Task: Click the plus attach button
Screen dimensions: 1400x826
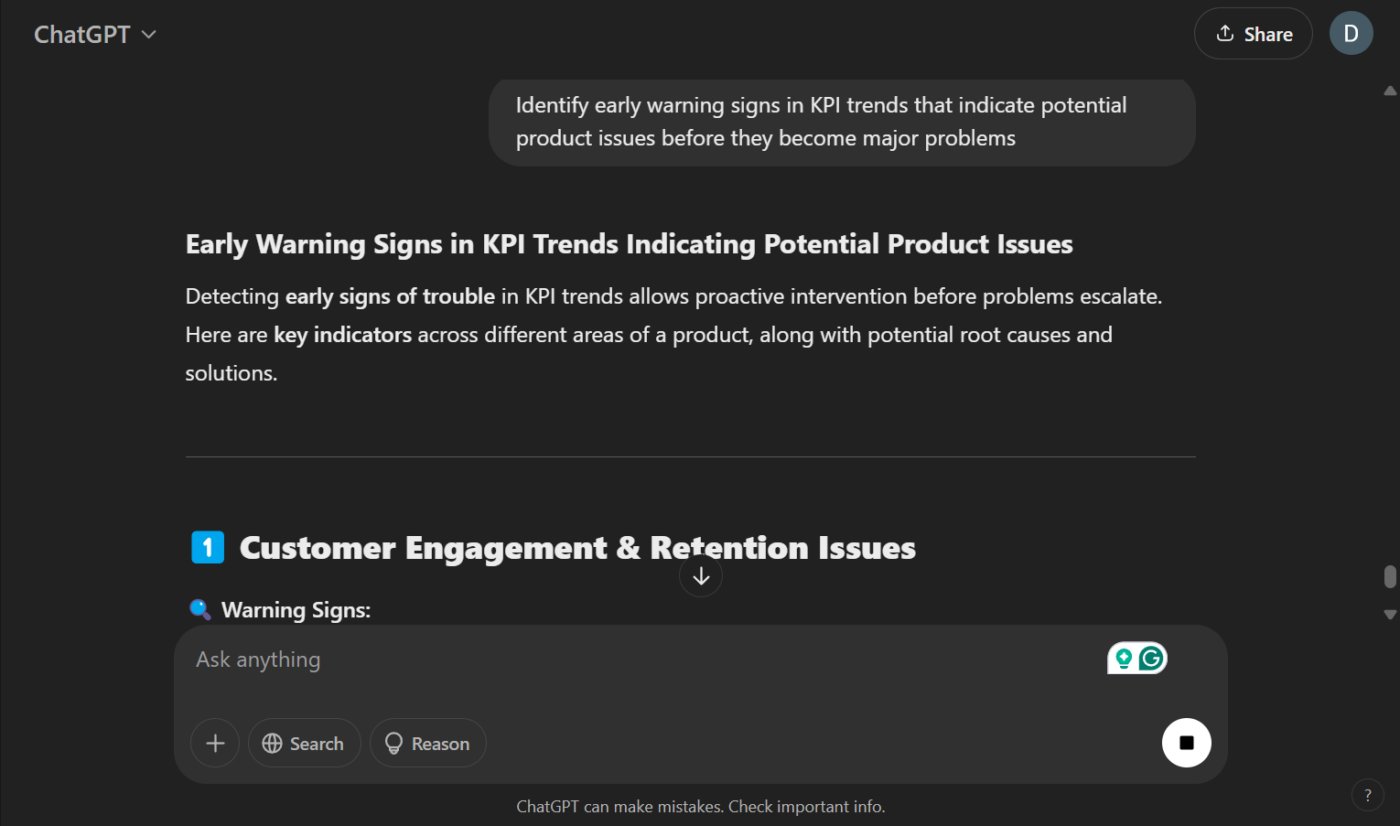Action: click(215, 743)
